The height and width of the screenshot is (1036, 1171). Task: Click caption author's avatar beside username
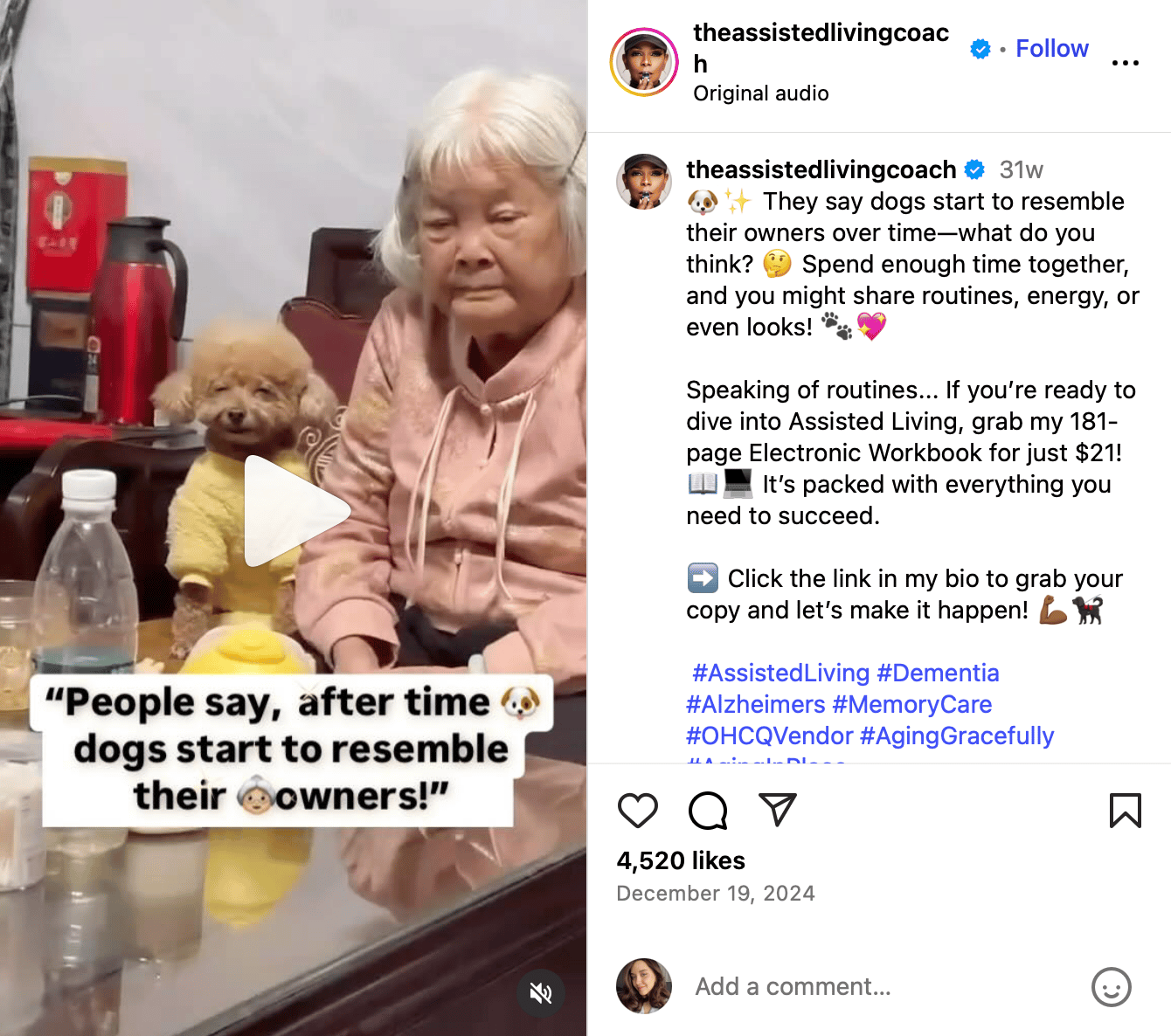click(645, 182)
